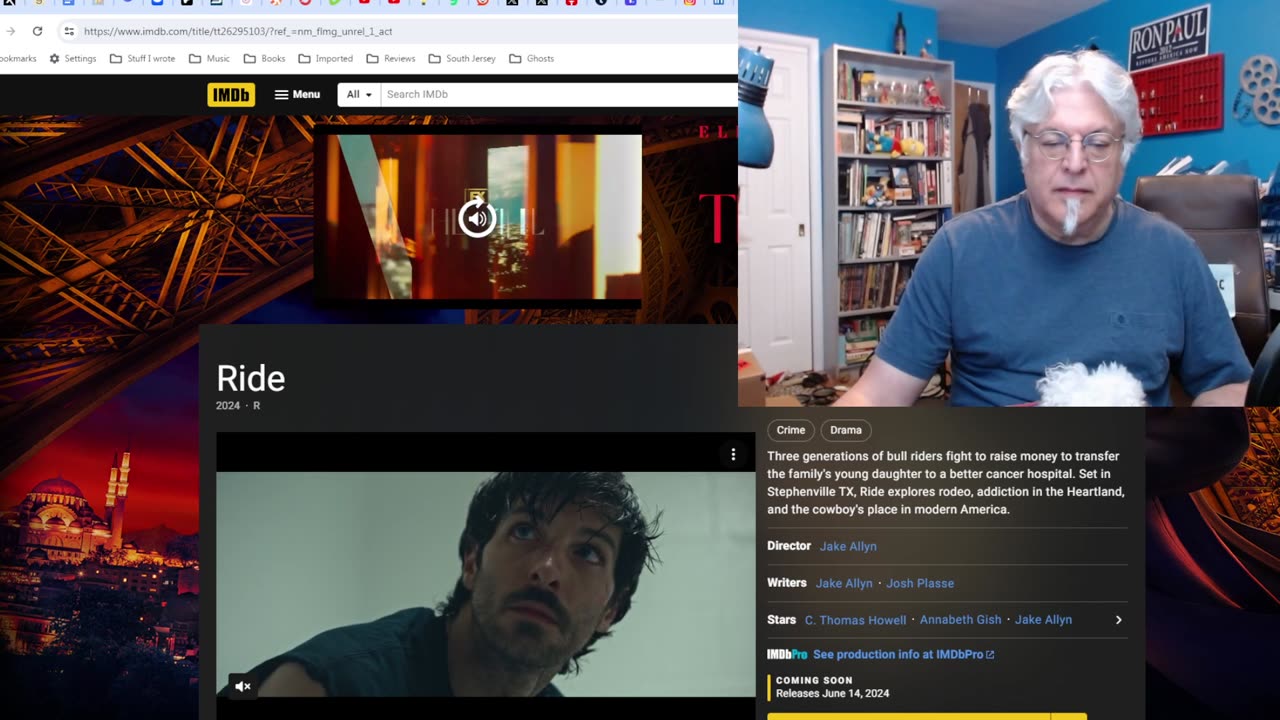Viewport: 1280px width, 720px height.
Task: Open writer Josh Plasse's page
Action: (x=920, y=583)
